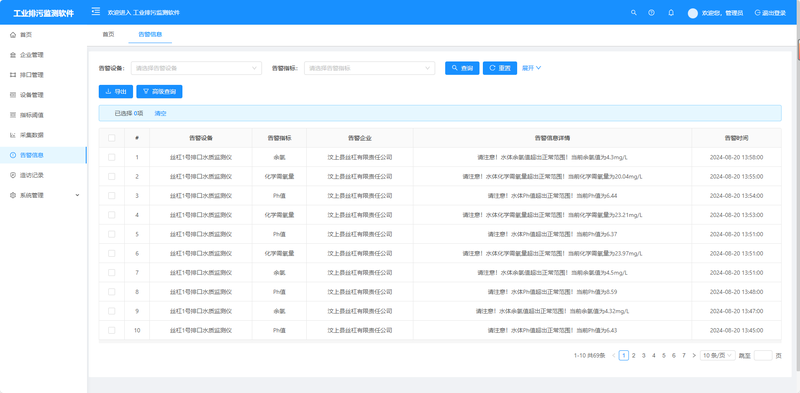Click the 高级查询 advanced query button
Image resolution: width=800 pixels, height=393 pixels.
(159, 91)
